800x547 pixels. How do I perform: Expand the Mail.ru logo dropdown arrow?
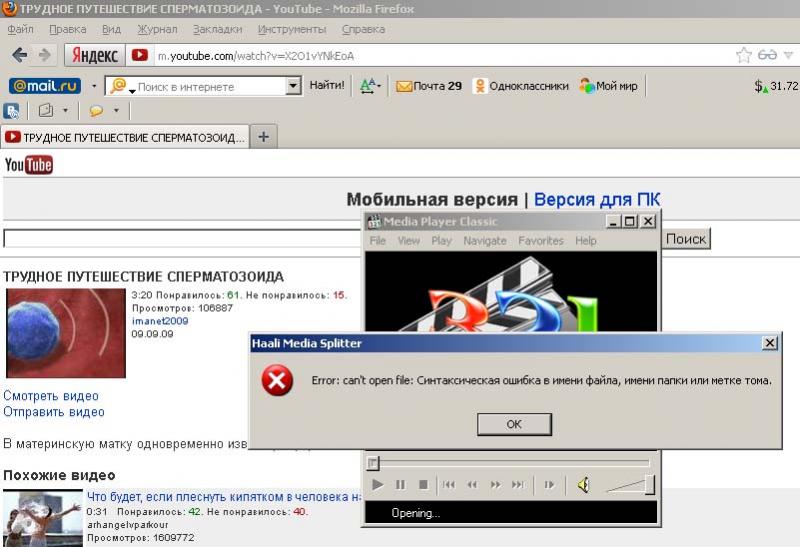94,86
